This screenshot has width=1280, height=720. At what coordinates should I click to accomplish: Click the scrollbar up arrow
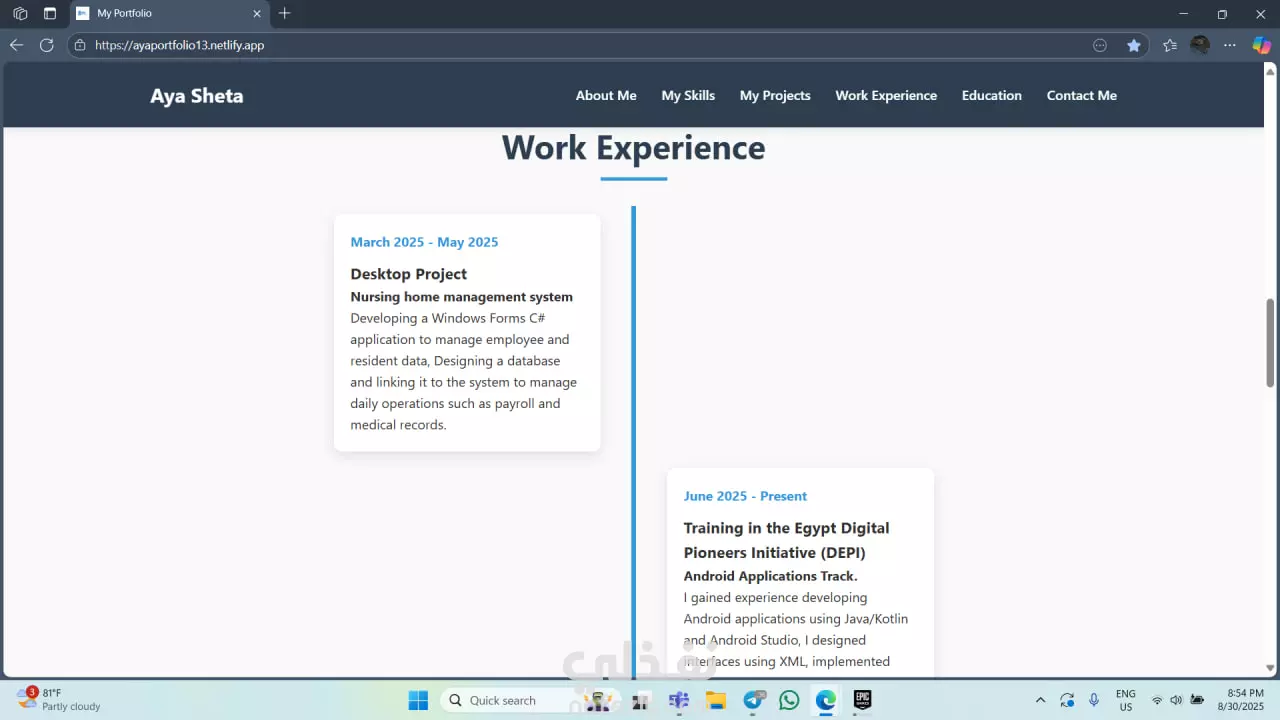(x=1270, y=71)
